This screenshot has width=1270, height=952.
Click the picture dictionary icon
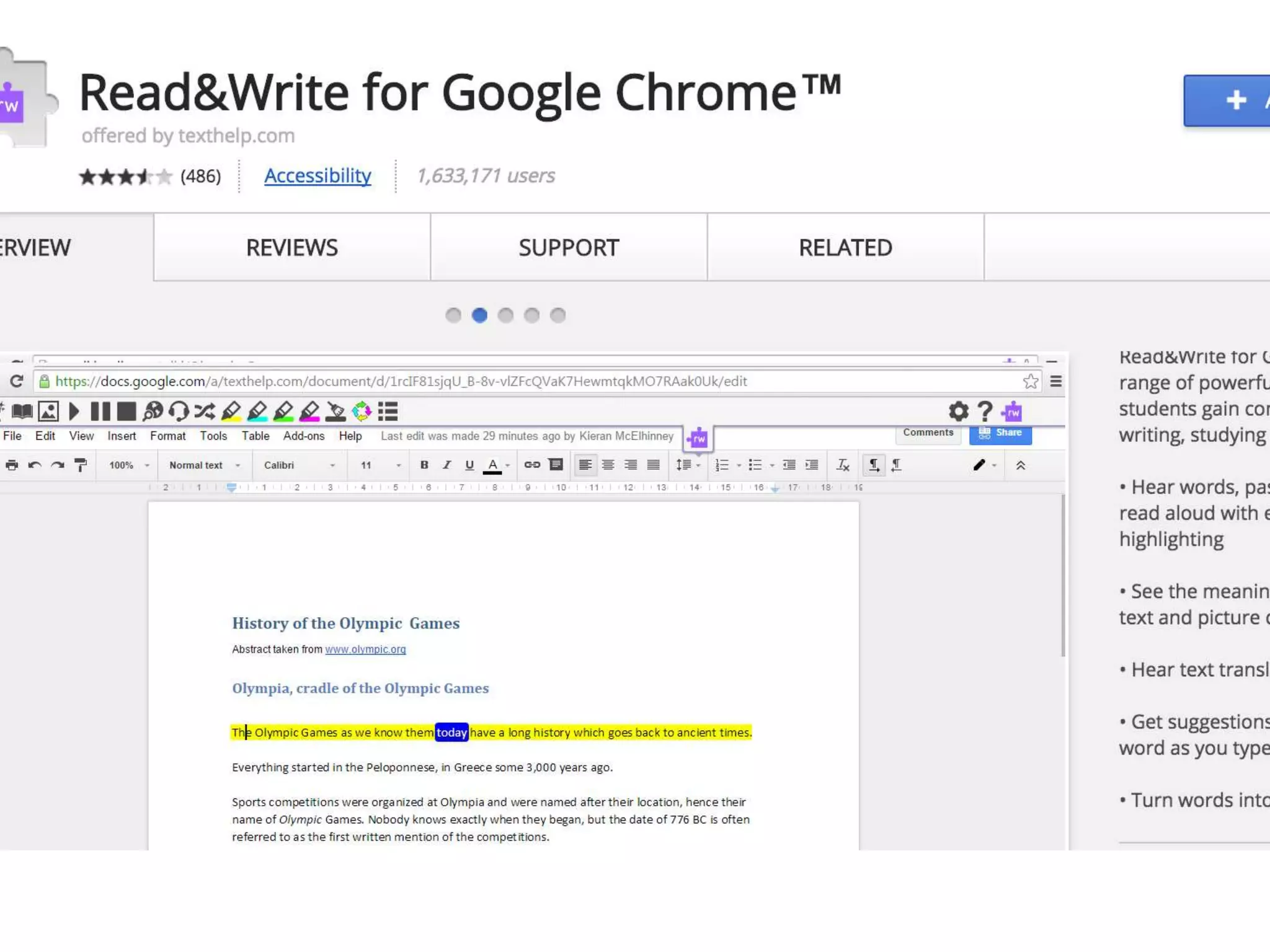point(48,412)
